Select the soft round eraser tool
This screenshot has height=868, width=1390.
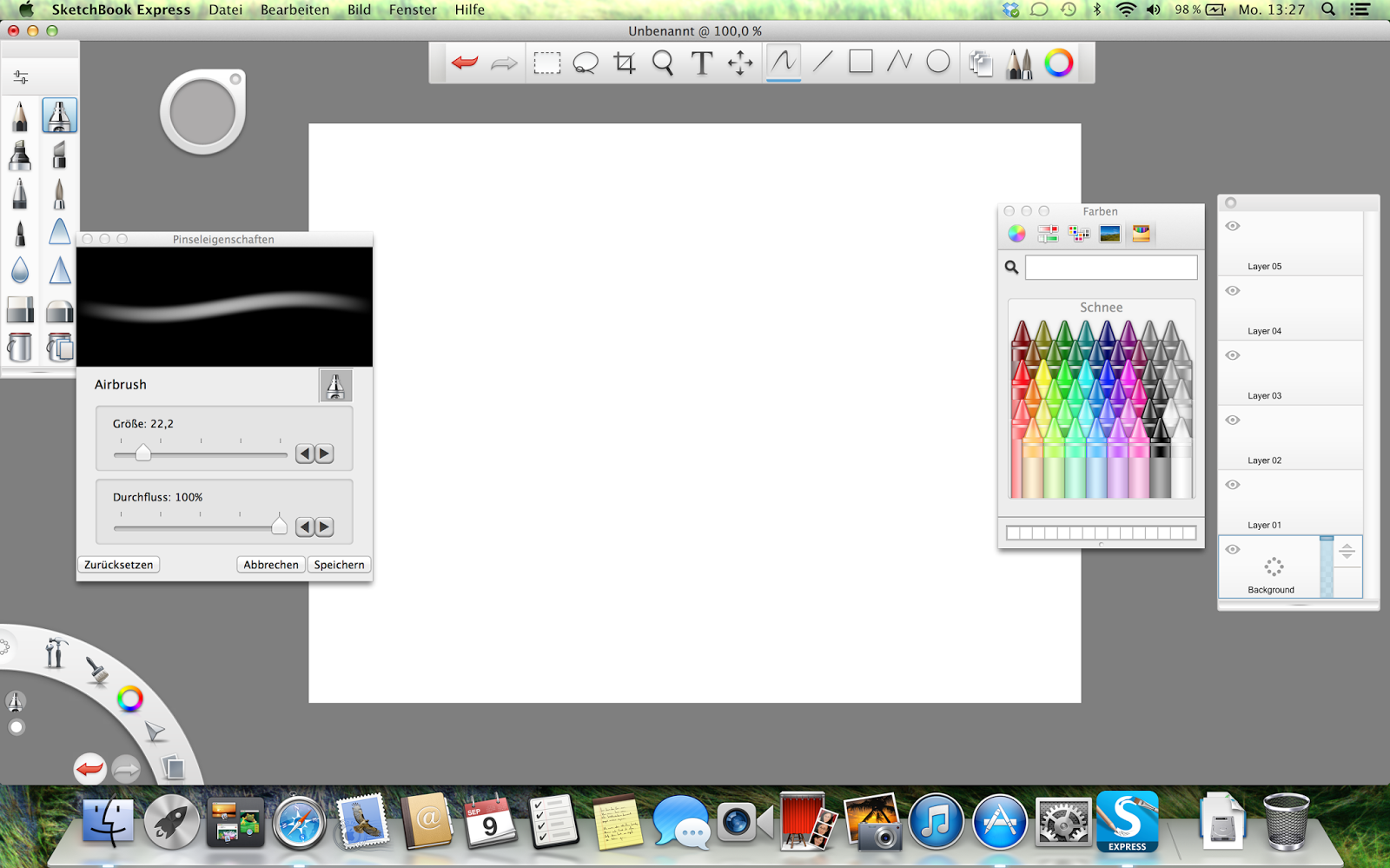coord(59,309)
